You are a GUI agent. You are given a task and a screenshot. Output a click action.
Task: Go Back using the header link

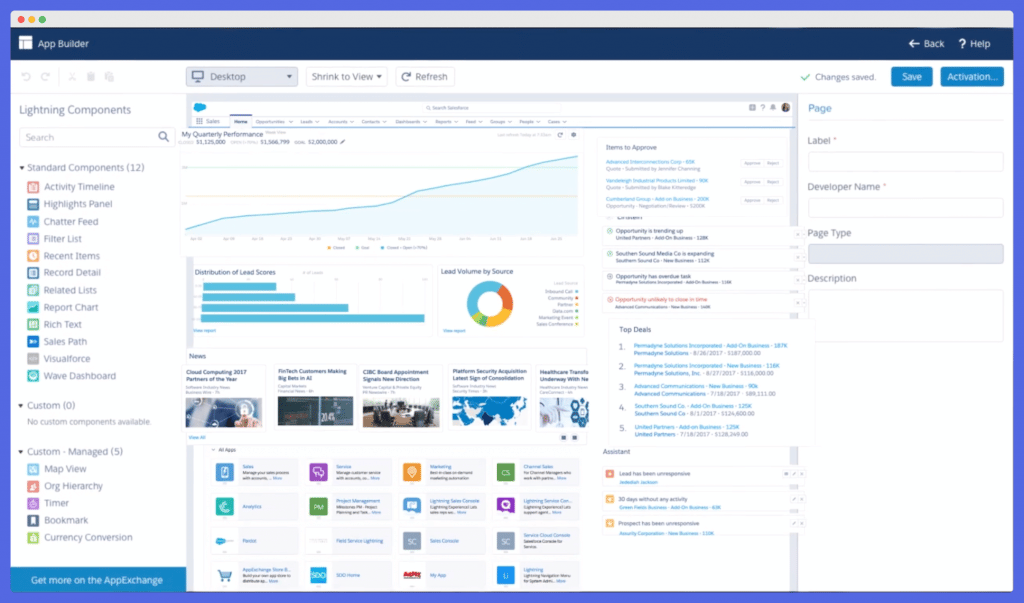[926, 44]
